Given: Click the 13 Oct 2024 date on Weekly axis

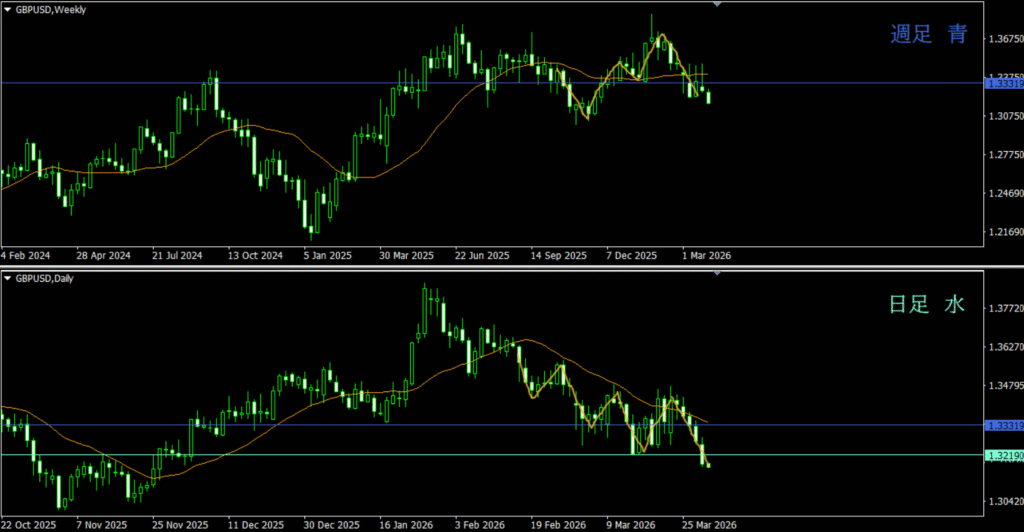Looking at the screenshot, I should (255, 255).
